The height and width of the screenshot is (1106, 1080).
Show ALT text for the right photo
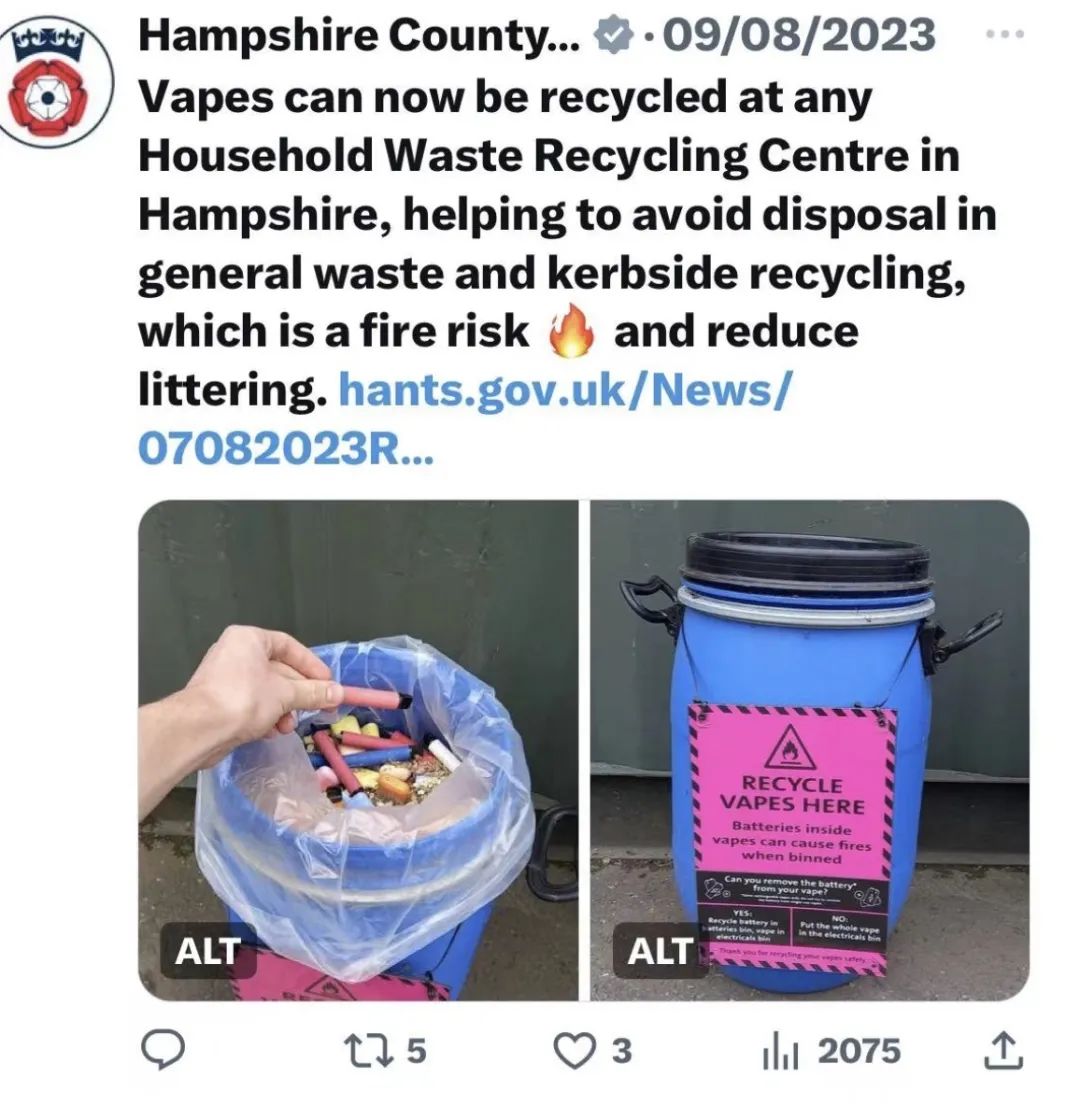(x=660, y=951)
